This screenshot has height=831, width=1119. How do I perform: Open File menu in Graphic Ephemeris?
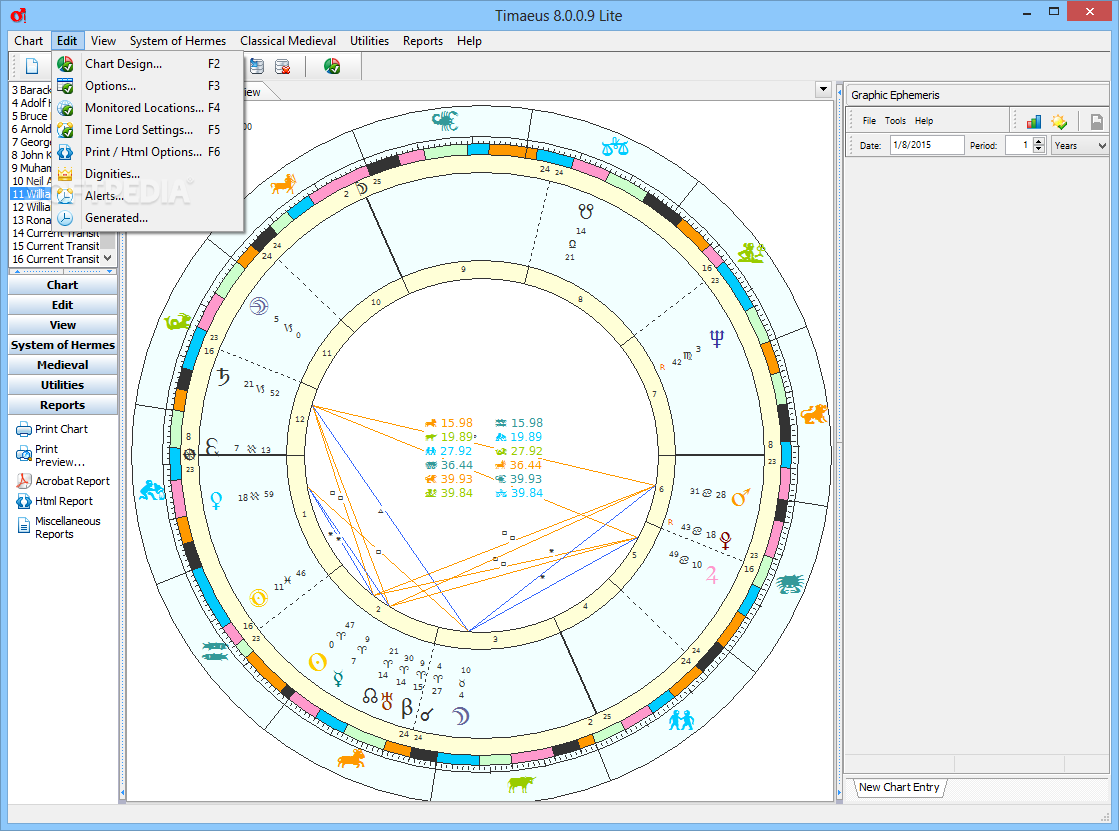click(x=869, y=121)
